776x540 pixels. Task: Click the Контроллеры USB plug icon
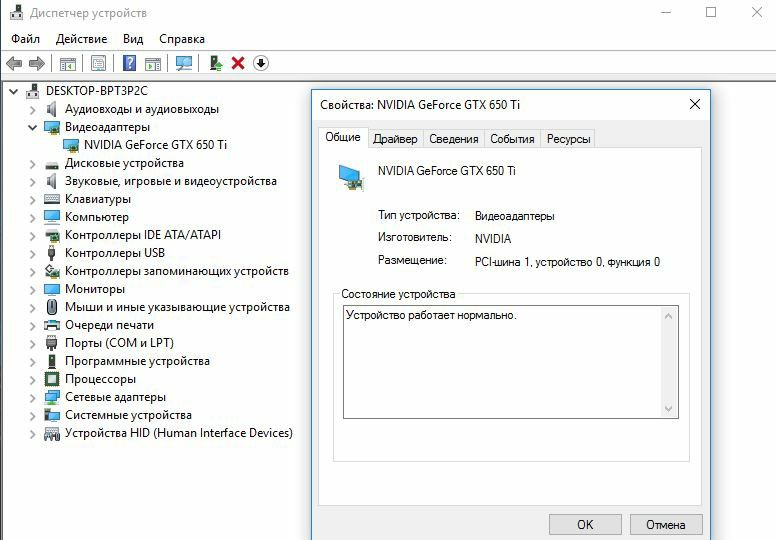click(51, 253)
